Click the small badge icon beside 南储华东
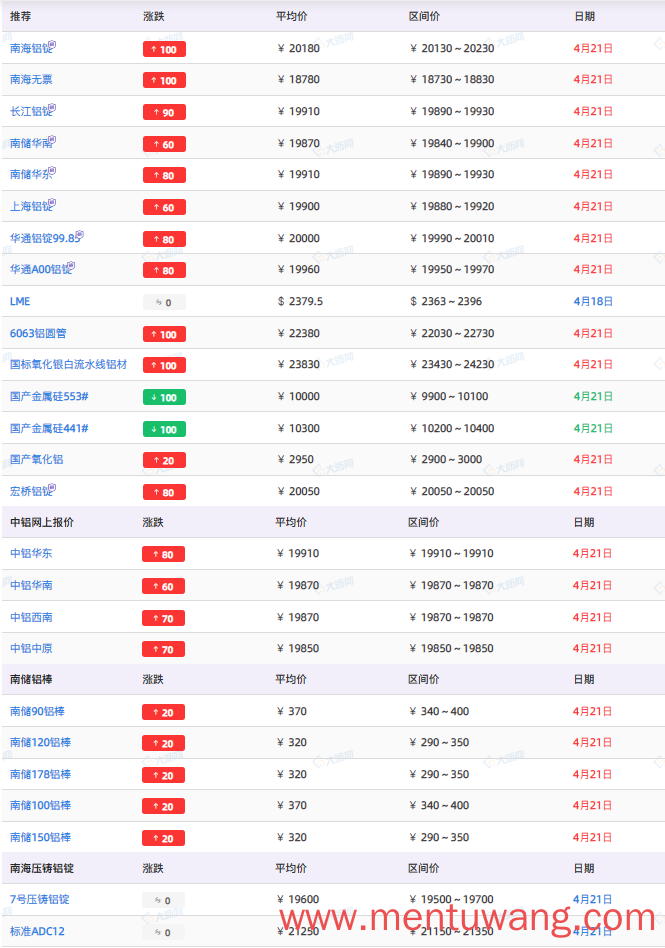The height and width of the screenshot is (948, 665). coord(53,170)
